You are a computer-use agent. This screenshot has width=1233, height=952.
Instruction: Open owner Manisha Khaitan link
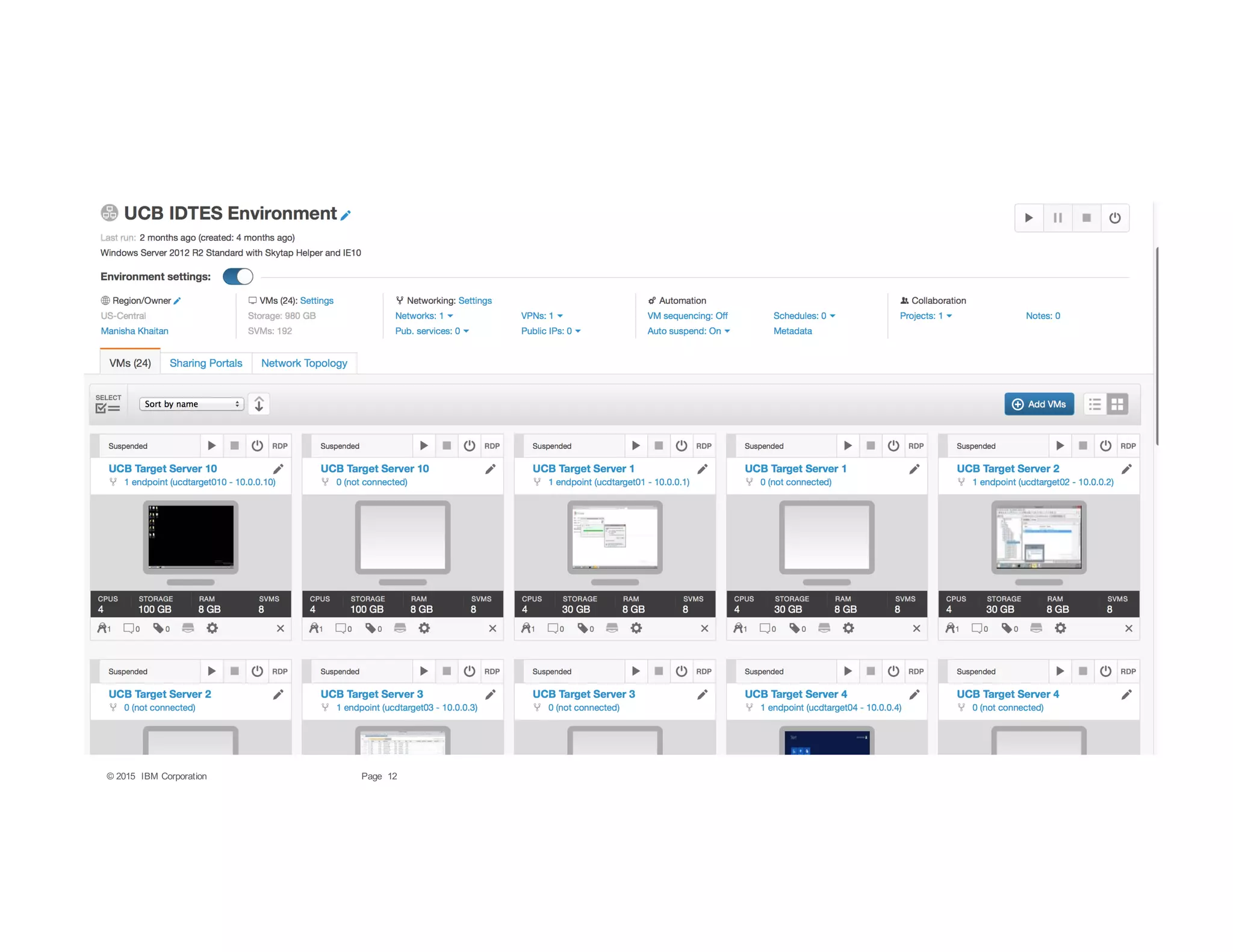pos(134,331)
